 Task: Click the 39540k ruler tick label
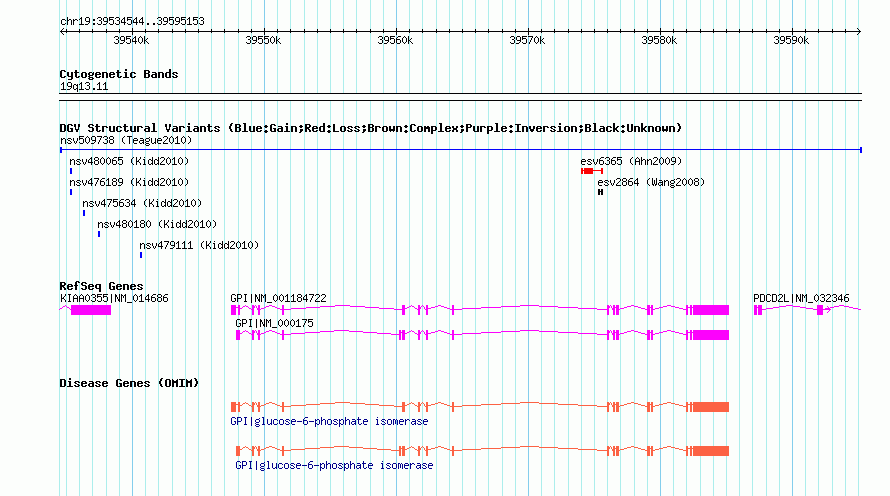pyautogui.click(x=131, y=40)
